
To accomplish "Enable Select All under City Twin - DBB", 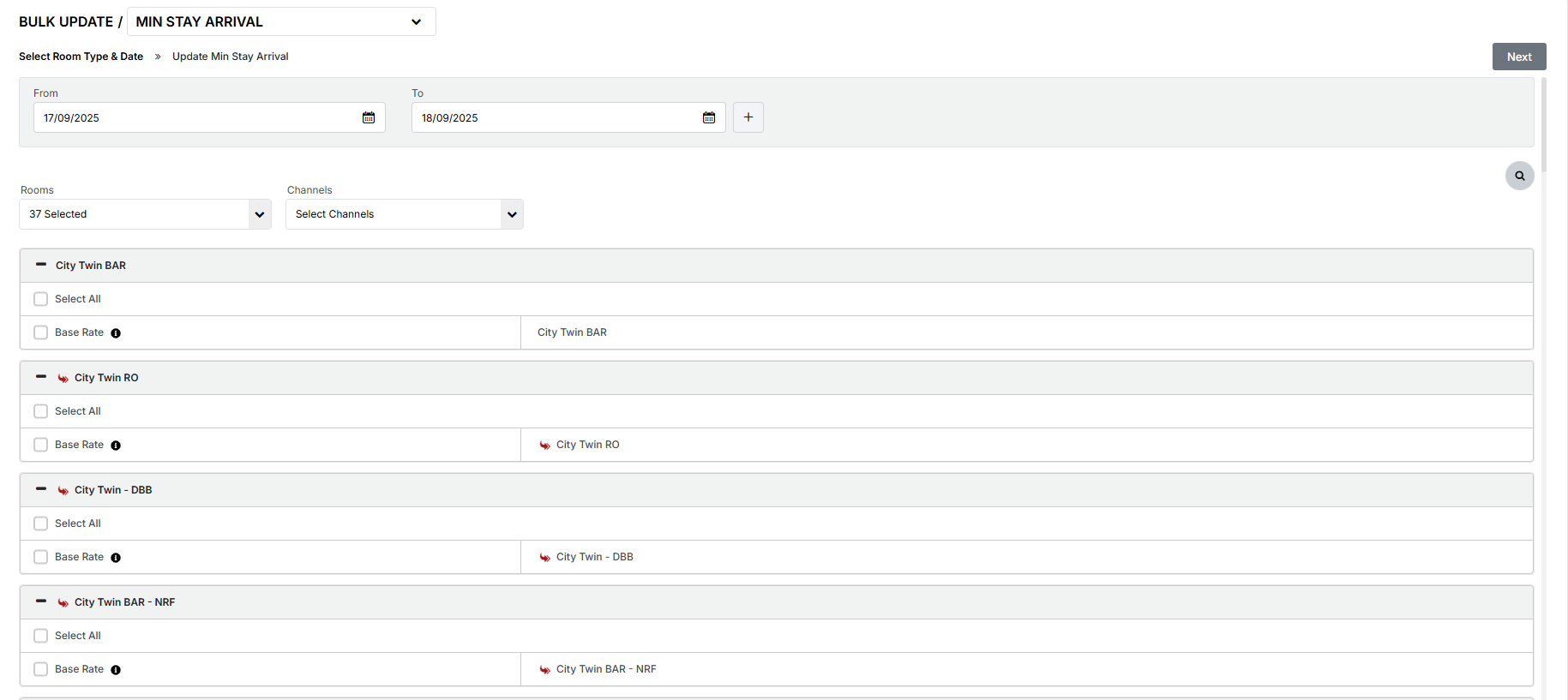I will [x=40, y=524].
